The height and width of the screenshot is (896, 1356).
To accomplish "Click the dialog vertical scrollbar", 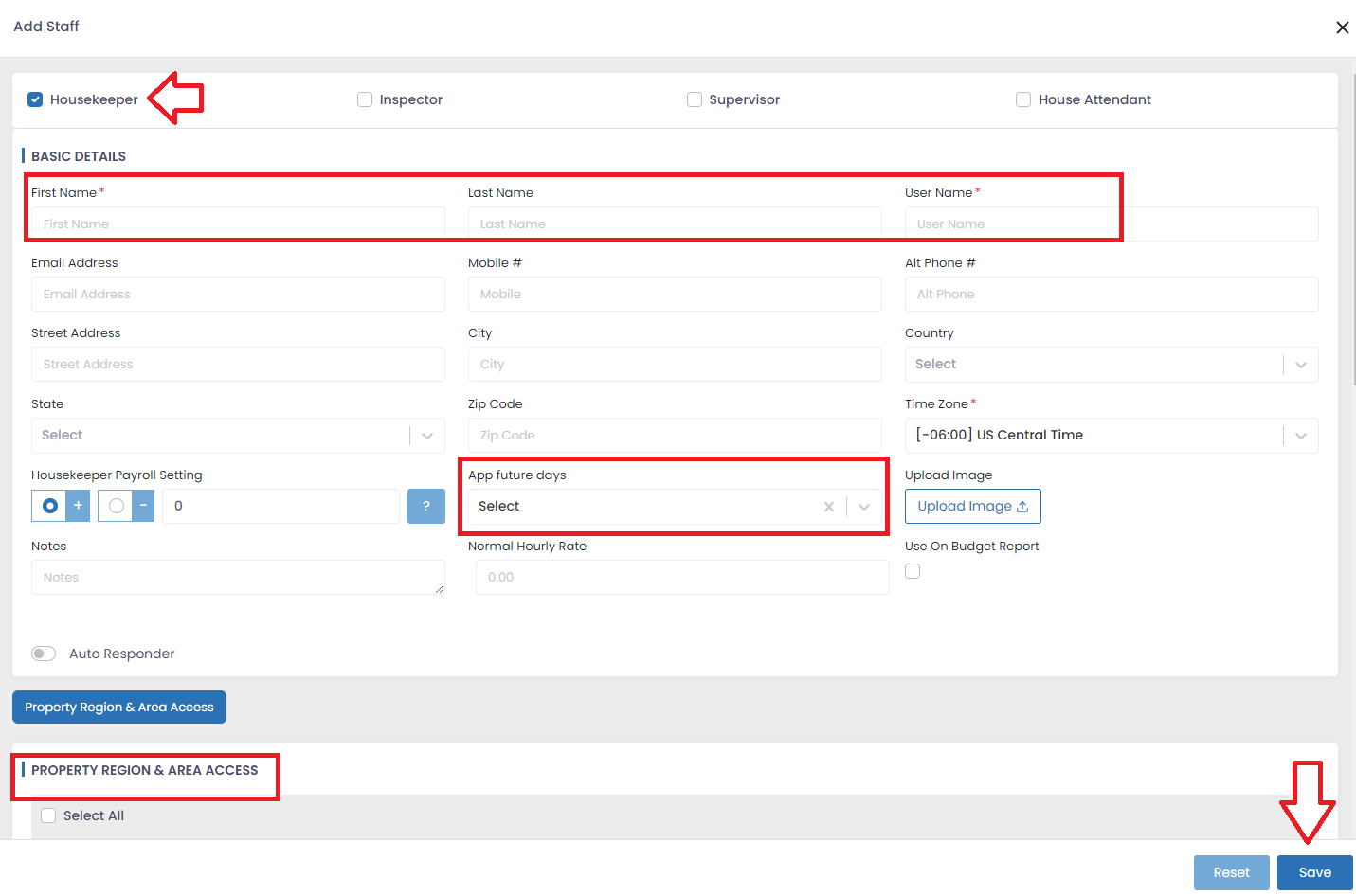I will pyautogui.click(x=1353, y=227).
